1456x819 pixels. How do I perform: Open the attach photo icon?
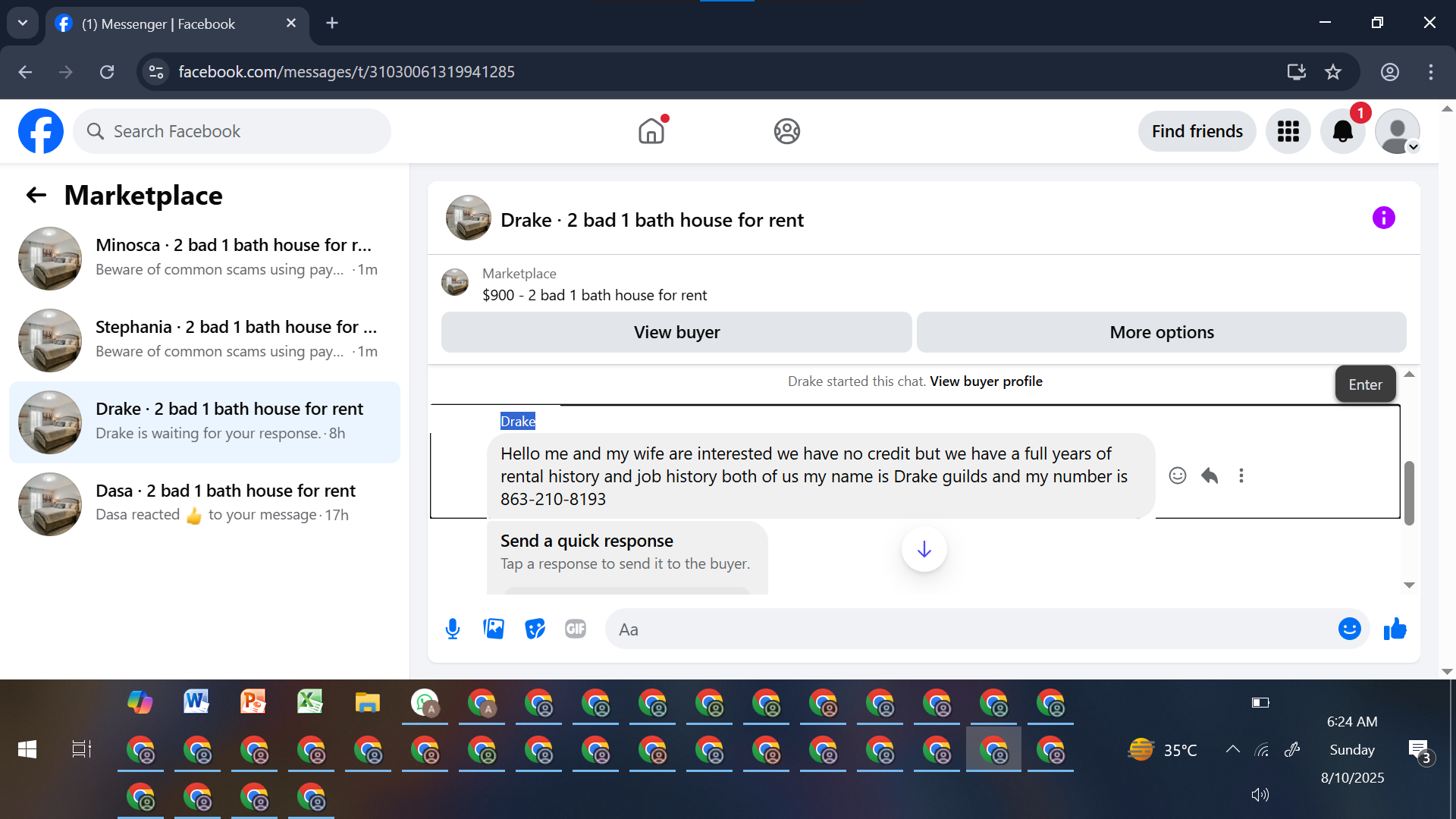tap(494, 629)
